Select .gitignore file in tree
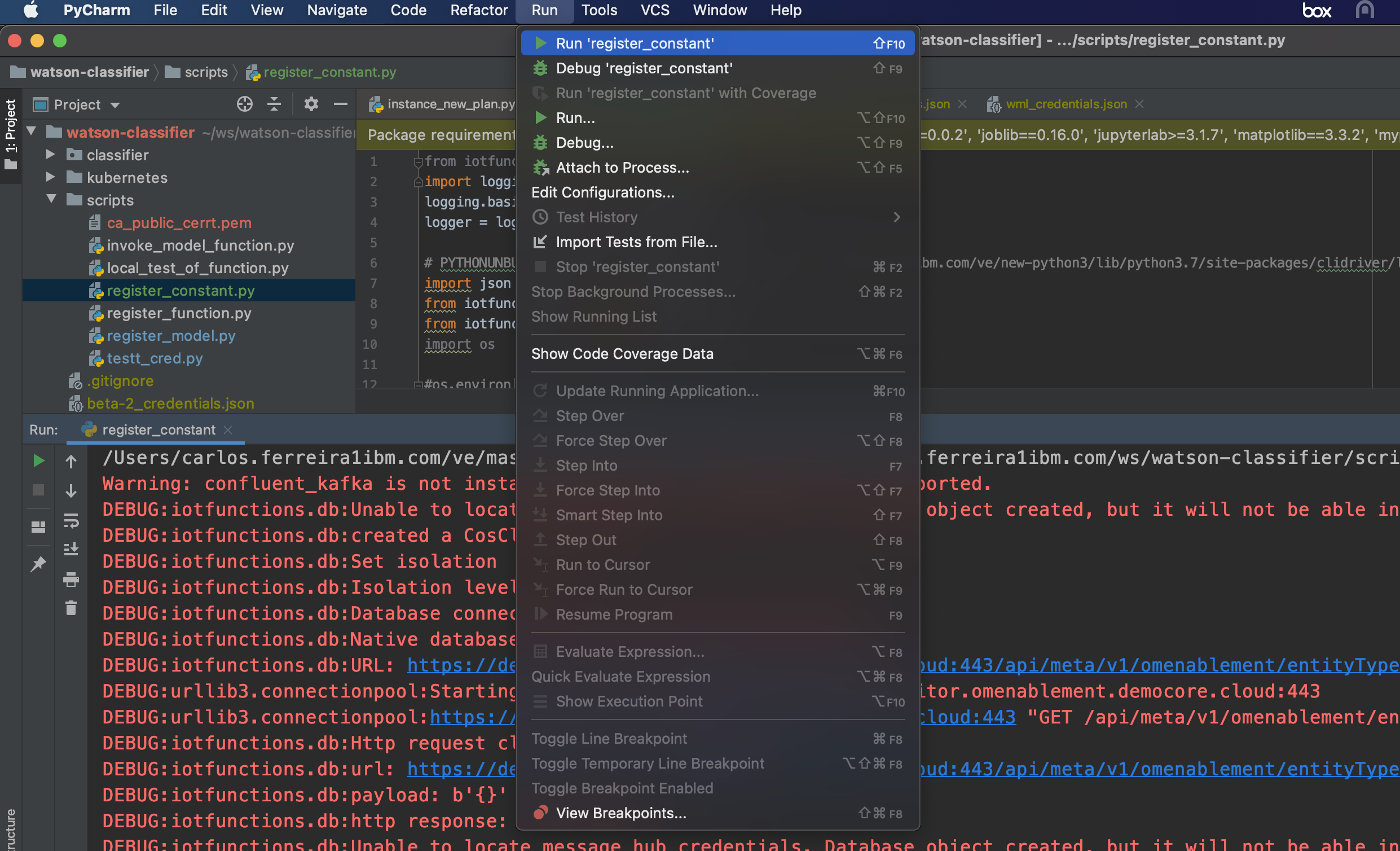The image size is (1400, 851). (x=120, y=381)
